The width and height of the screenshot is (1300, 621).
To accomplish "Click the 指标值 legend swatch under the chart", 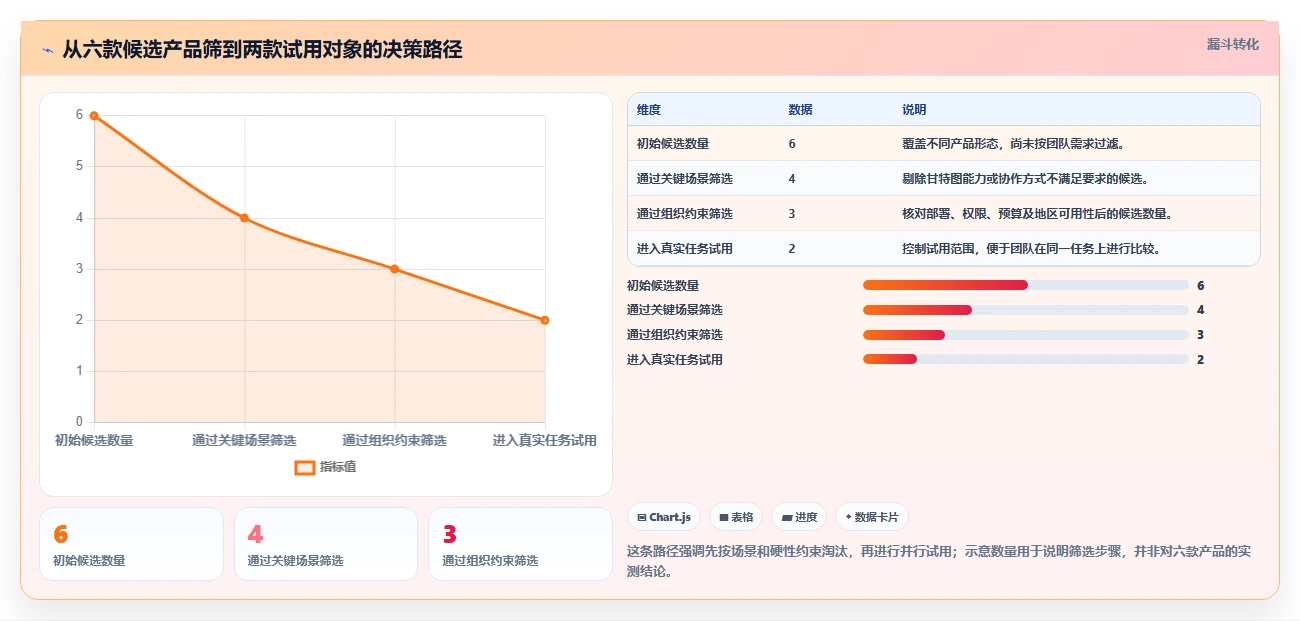I will 305,467.
